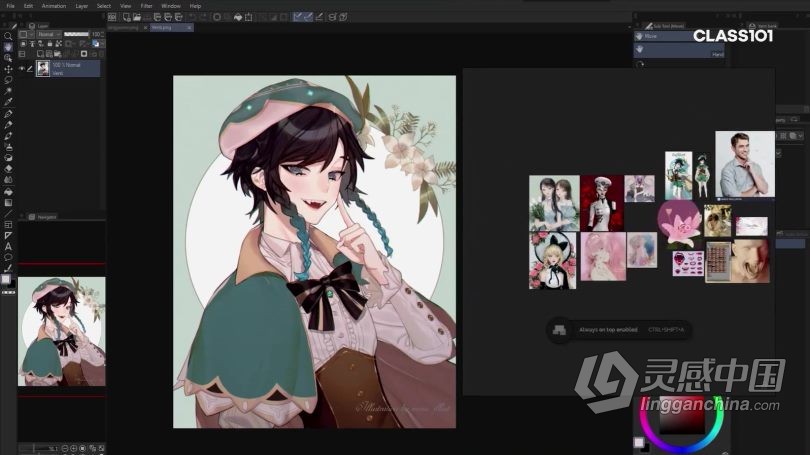Select the Airbrush tool
This screenshot has height=455, width=810.
click(x=8, y=147)
